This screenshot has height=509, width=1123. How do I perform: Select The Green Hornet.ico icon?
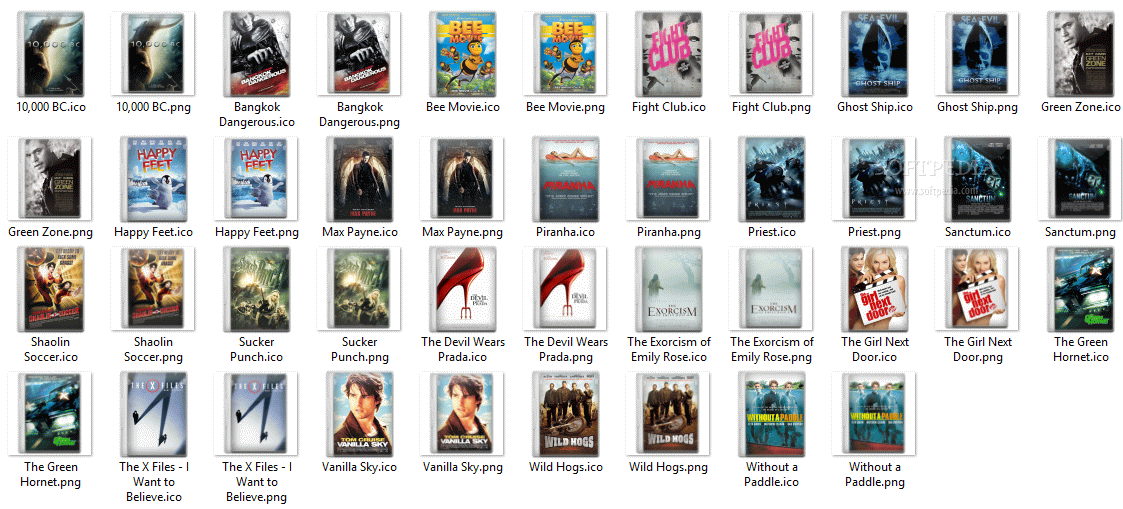[1081, 289]
